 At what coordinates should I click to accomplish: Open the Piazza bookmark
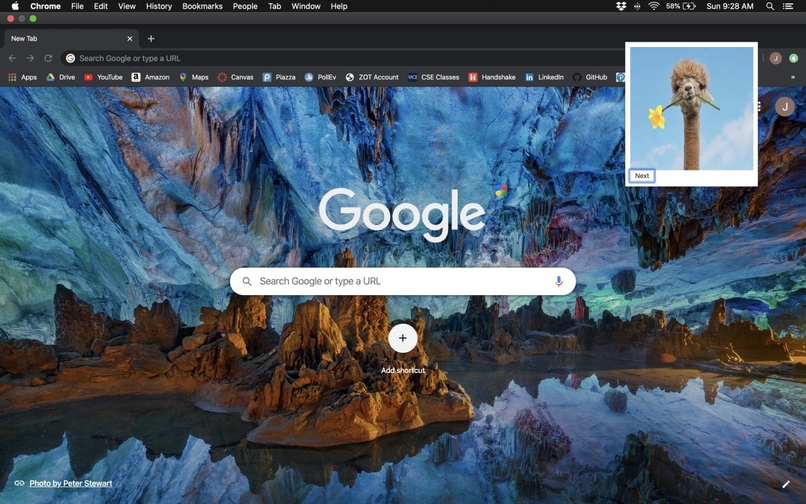[x=279, y=77]
